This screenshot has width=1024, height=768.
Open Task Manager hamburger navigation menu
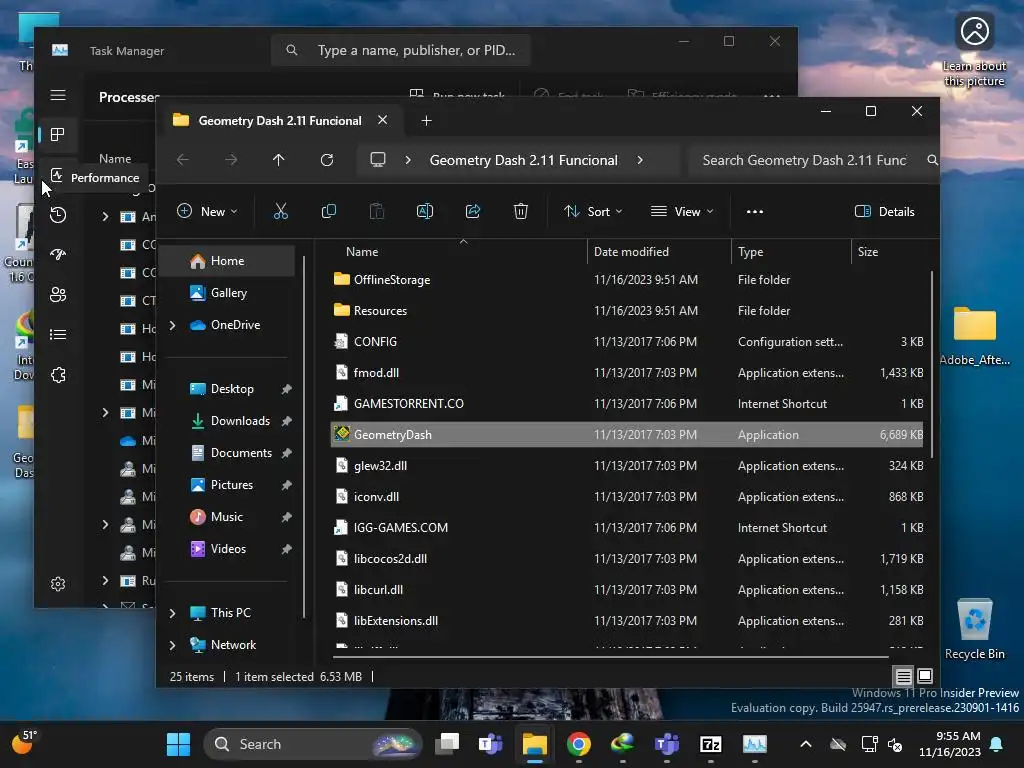point(58,95)
